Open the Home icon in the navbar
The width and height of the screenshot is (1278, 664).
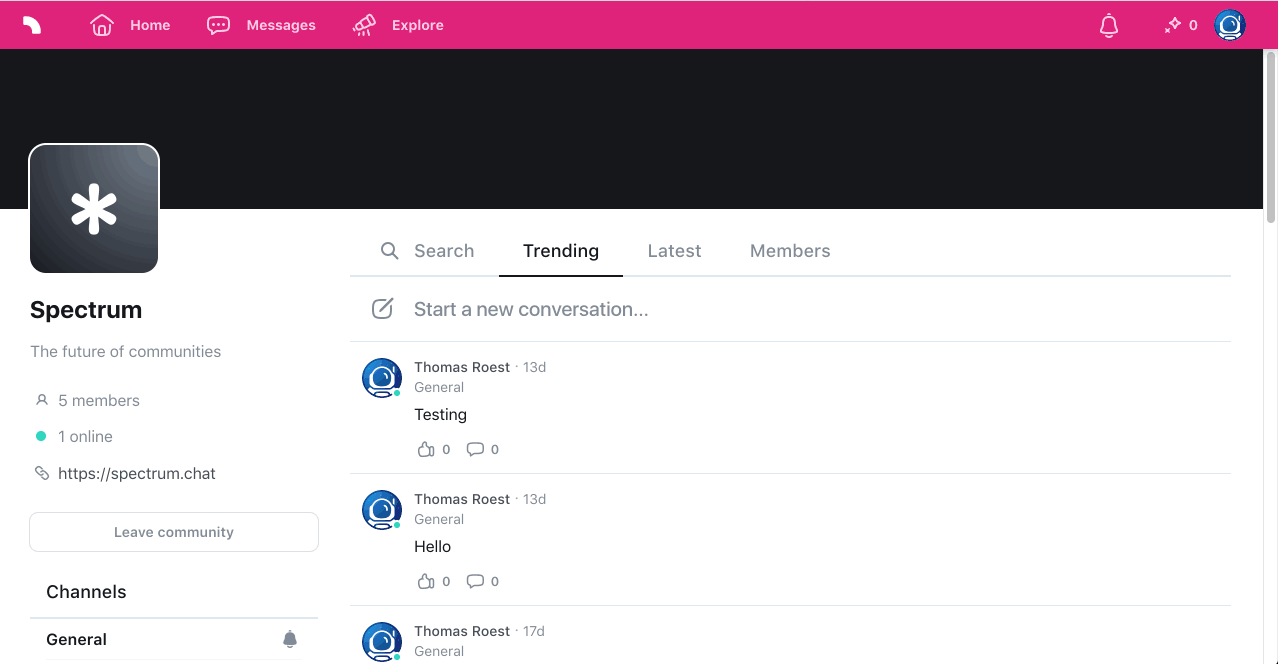101,24
